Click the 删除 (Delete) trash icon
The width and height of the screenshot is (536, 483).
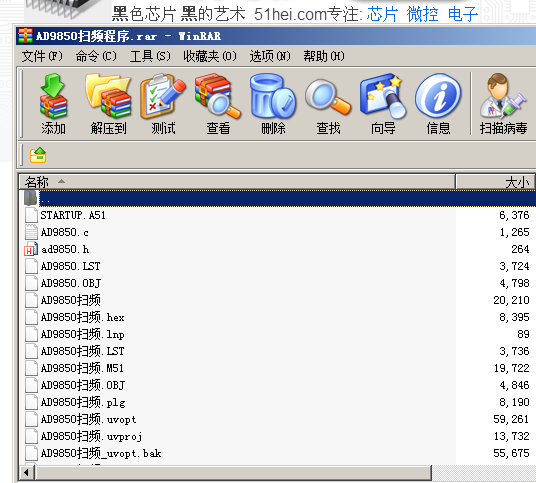pyautogui.click(x=273, y=104)
